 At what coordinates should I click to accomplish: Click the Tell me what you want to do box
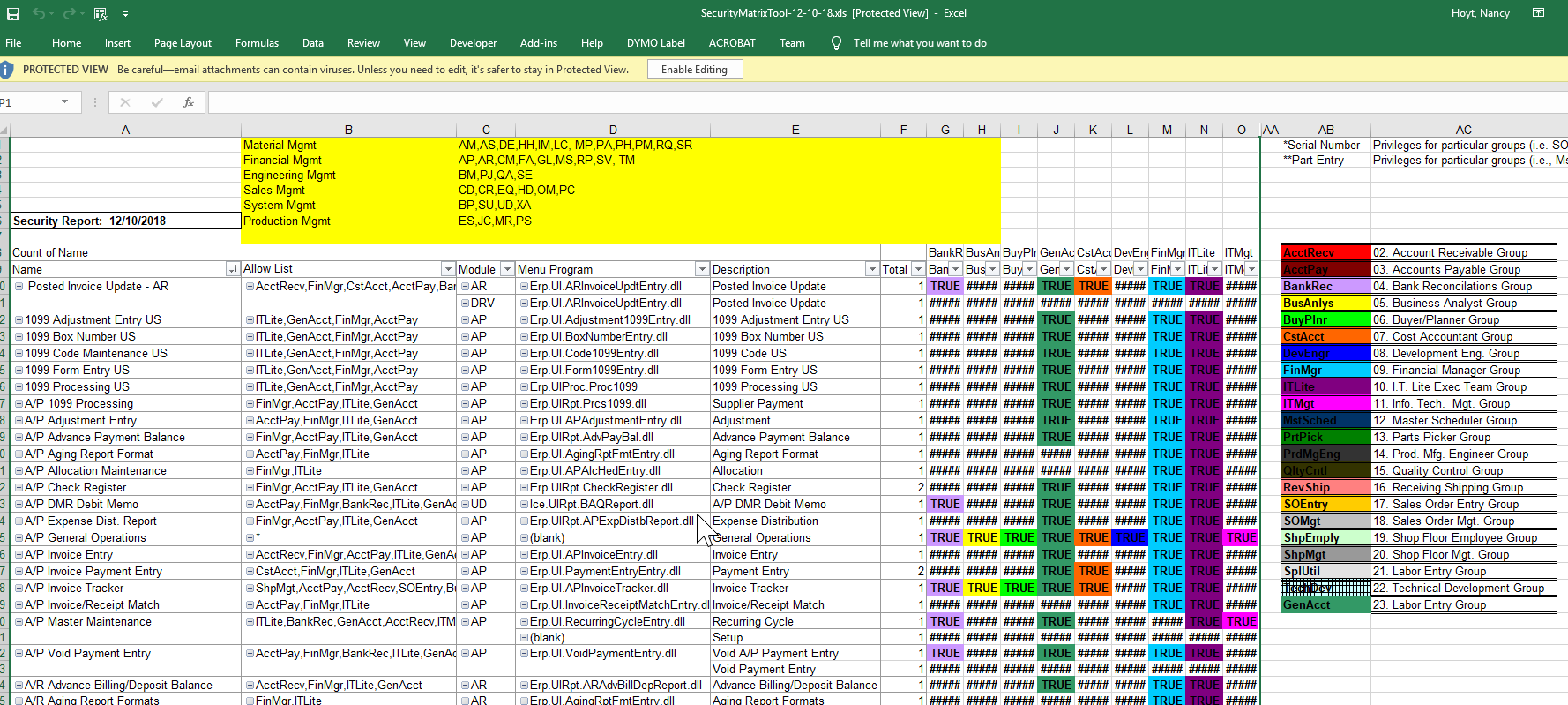point(920,42)
